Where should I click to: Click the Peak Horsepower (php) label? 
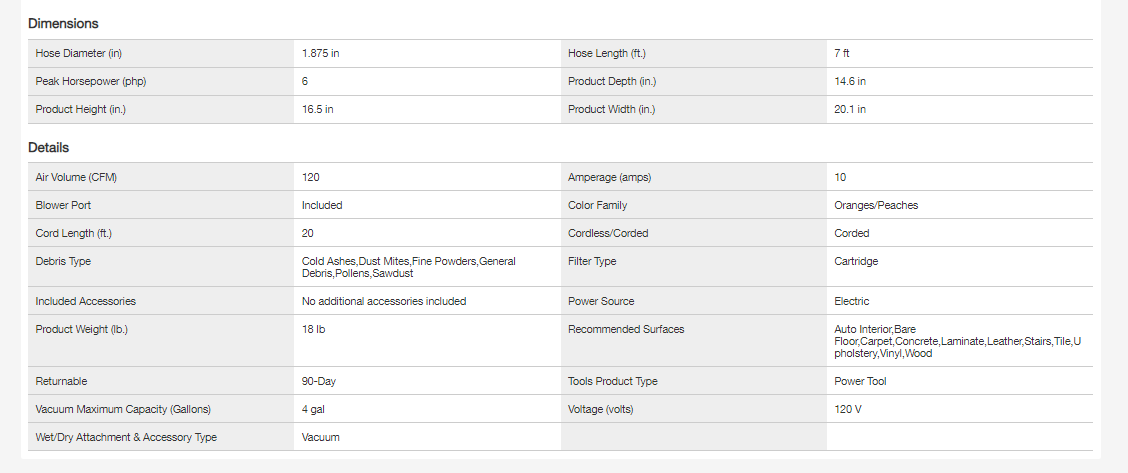pos(84,81)
